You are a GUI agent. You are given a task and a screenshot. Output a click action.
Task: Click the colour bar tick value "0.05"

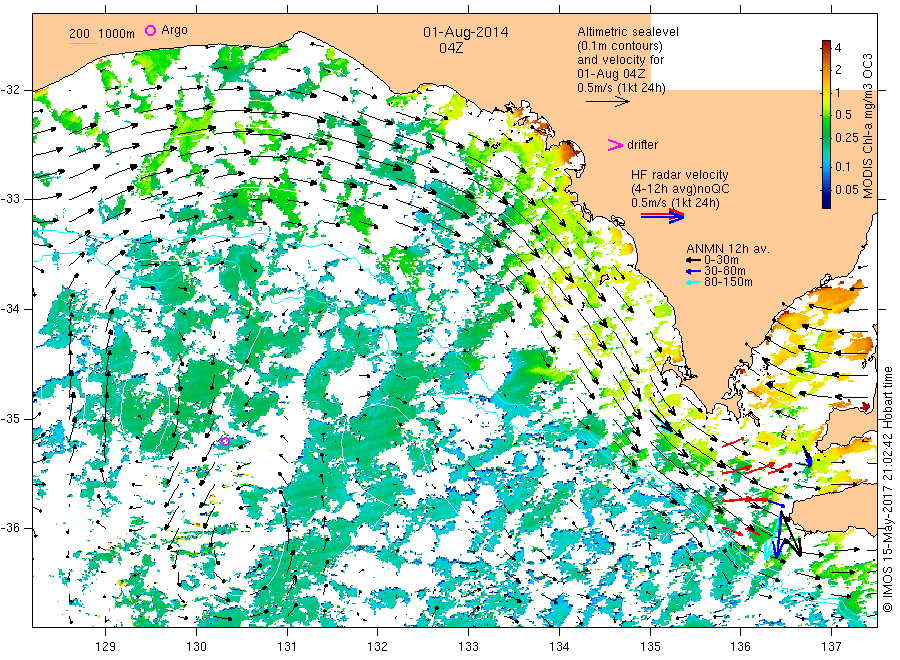click(847, 189)
